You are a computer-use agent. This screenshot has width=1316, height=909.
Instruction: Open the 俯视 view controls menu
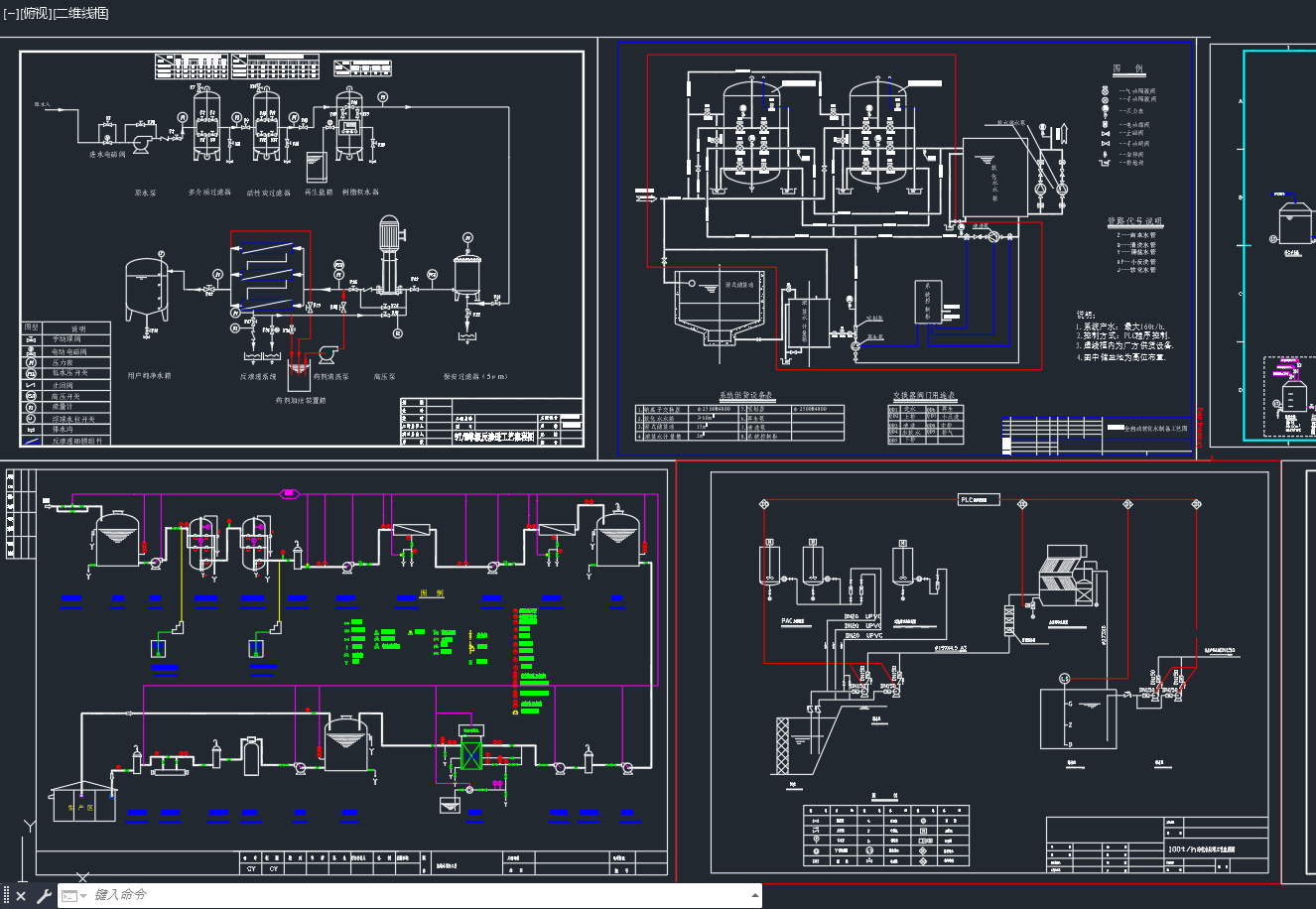[35, 13]
